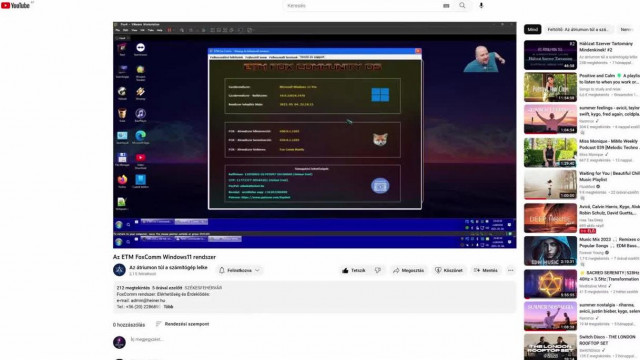Click the Köszönet thanks button

coord(449,270)
